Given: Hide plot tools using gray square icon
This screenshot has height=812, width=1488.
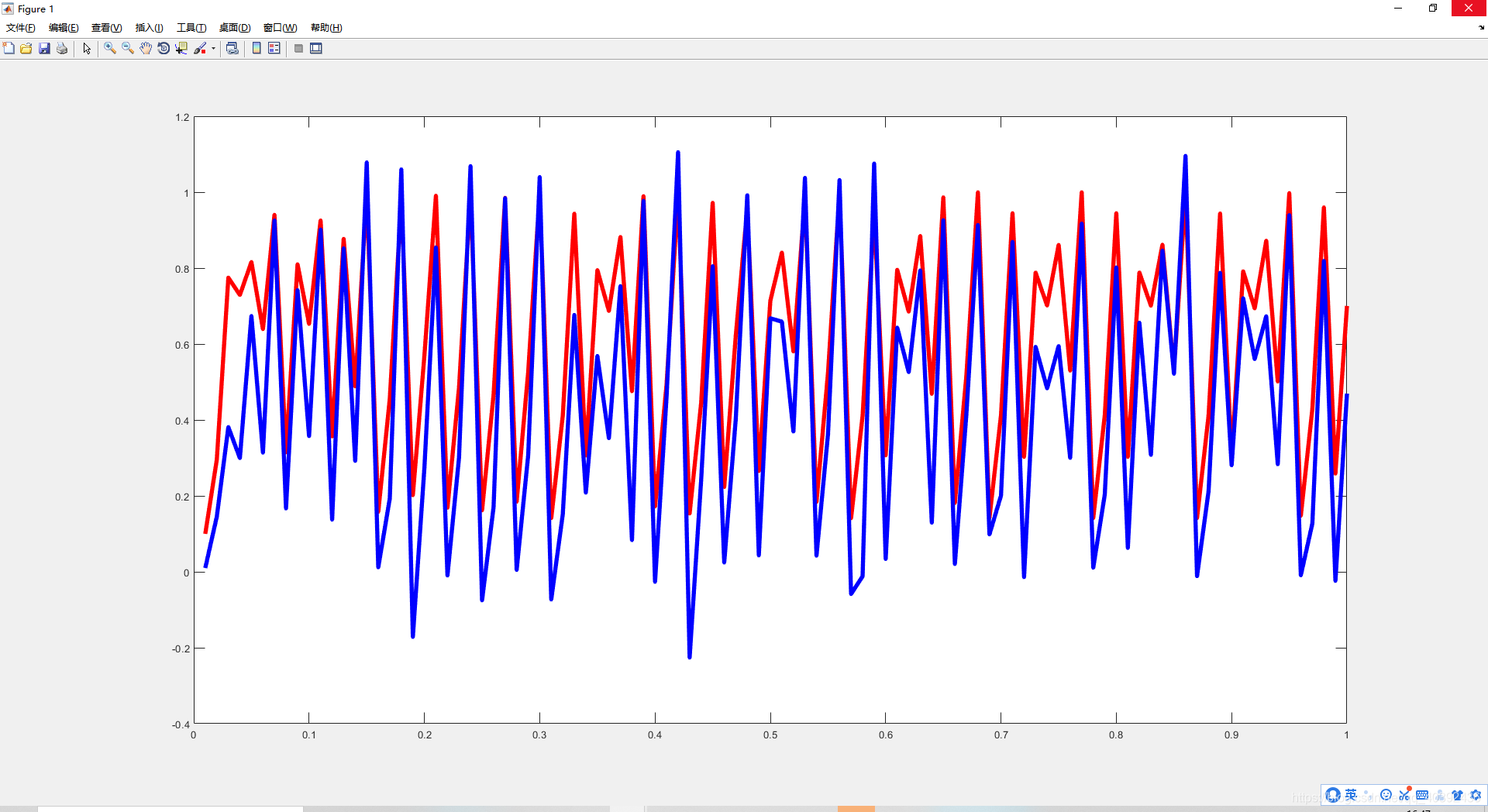Looking at the screenshot, I should 298,48.
